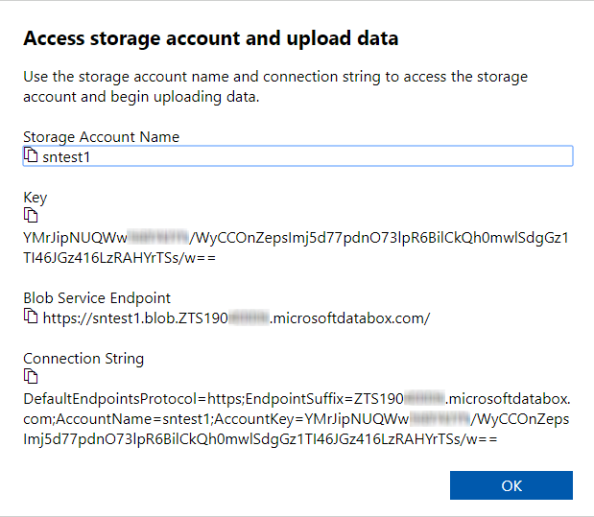Focus the Storage Account Name field
Screen dimensions: 594x517
298,156
